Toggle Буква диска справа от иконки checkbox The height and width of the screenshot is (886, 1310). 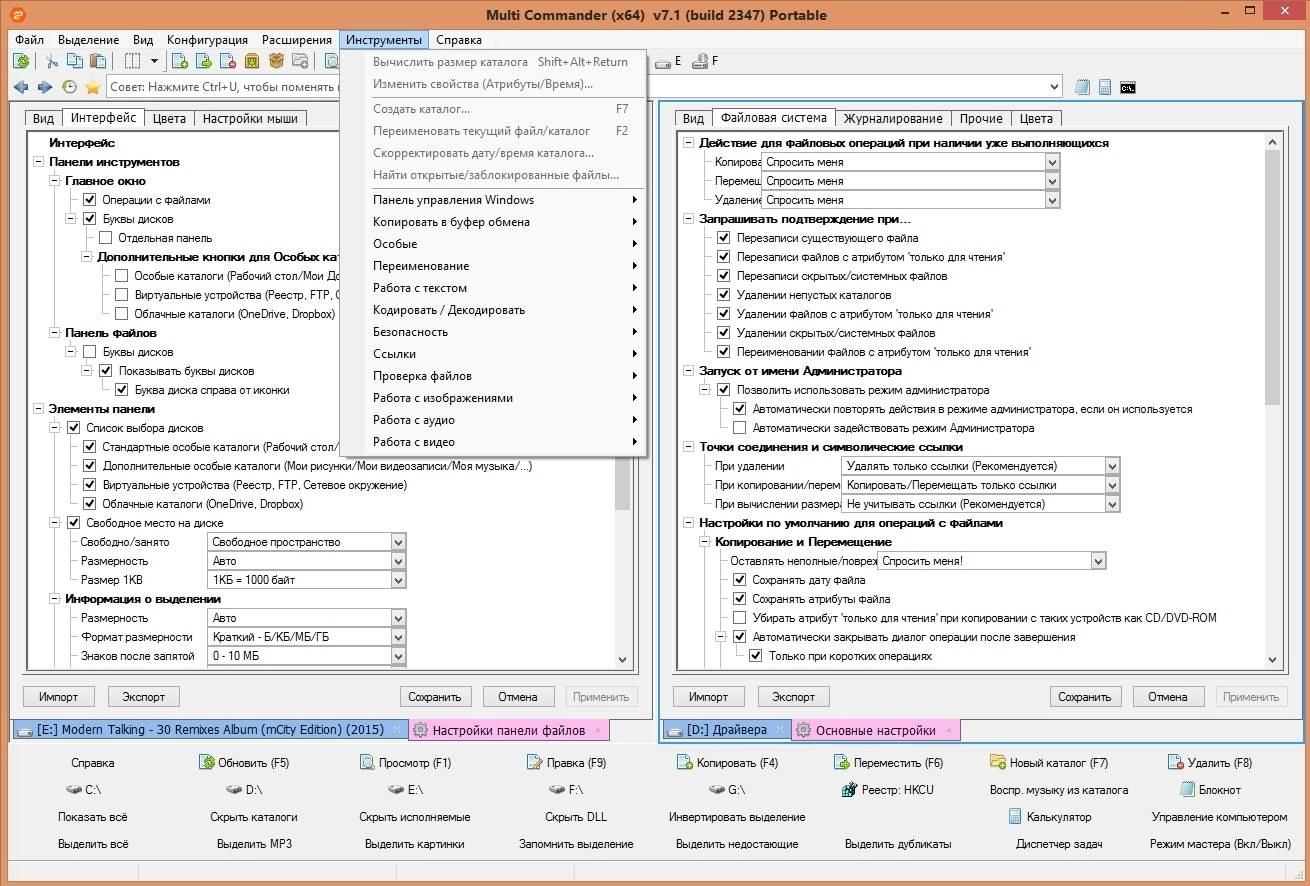pyautogui.click(x=121, y=390)
